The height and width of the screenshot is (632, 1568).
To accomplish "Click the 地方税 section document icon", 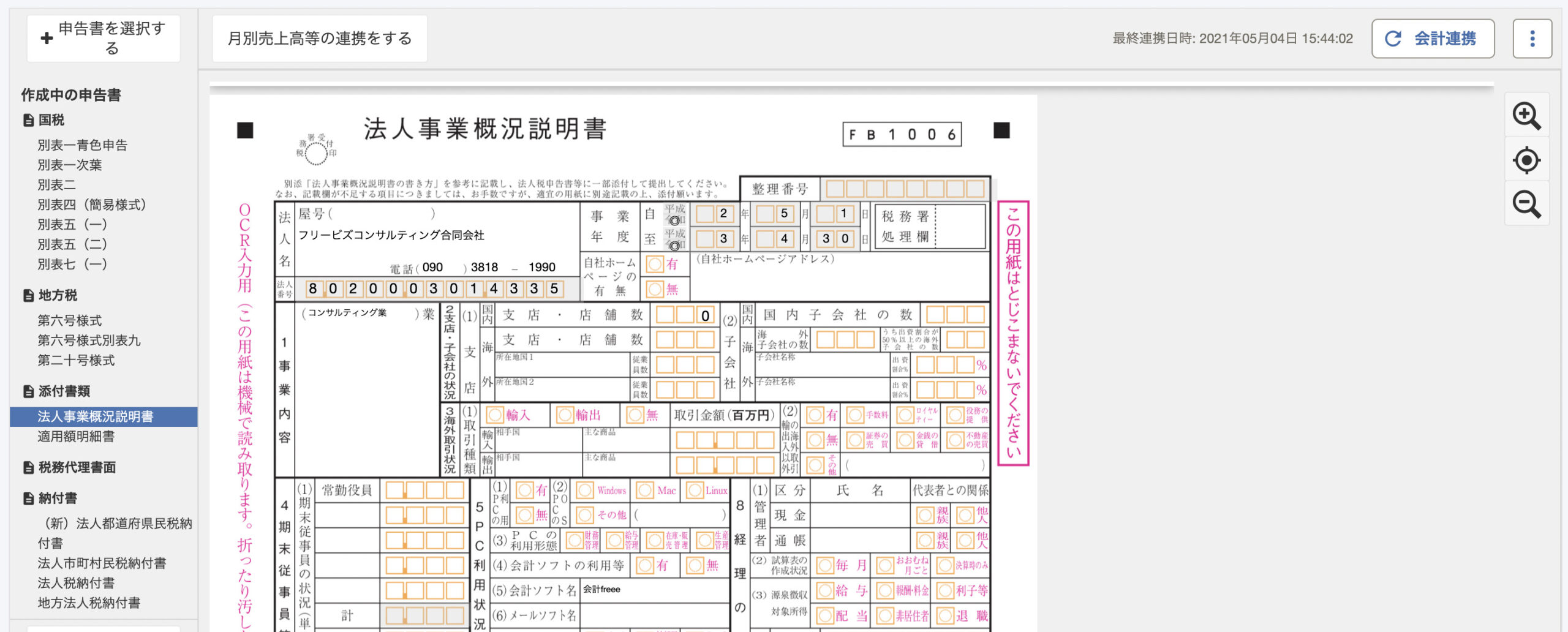I will 28,295.
